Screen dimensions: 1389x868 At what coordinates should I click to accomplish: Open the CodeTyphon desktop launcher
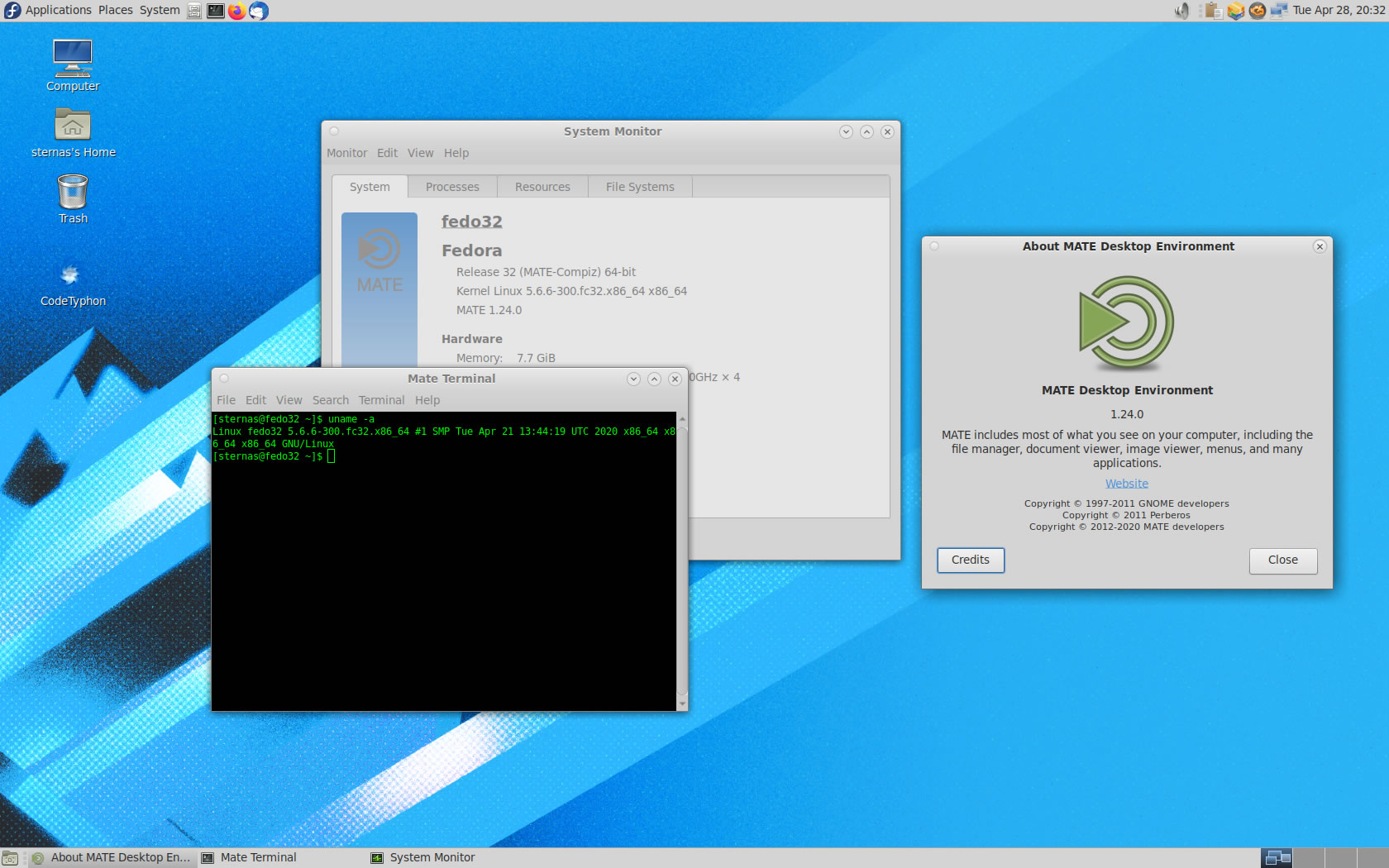coord(73,284)
